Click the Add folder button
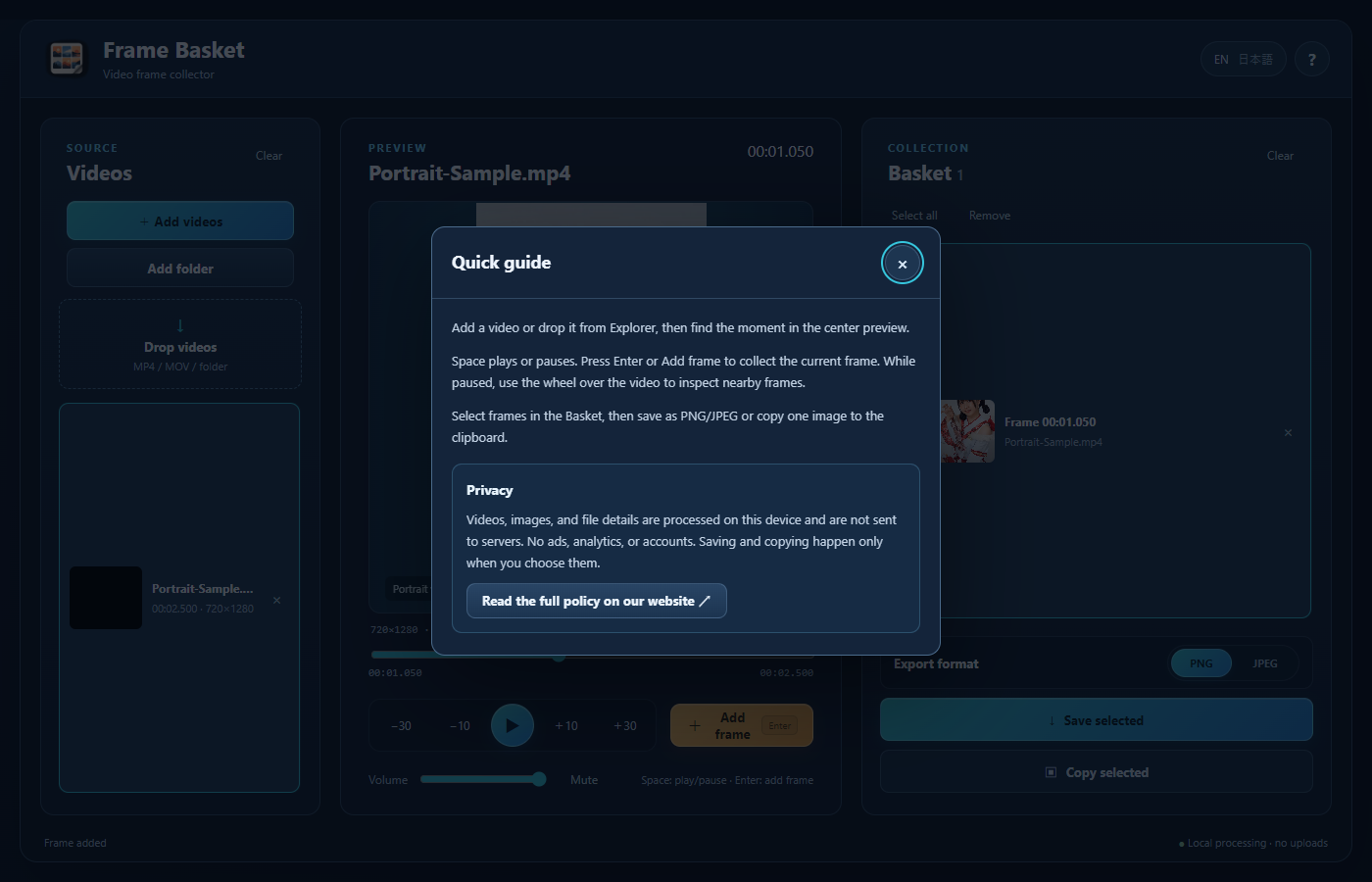The width and height of the screenshot is (1372, 882). pyautogui.click(x=180, y=268)
